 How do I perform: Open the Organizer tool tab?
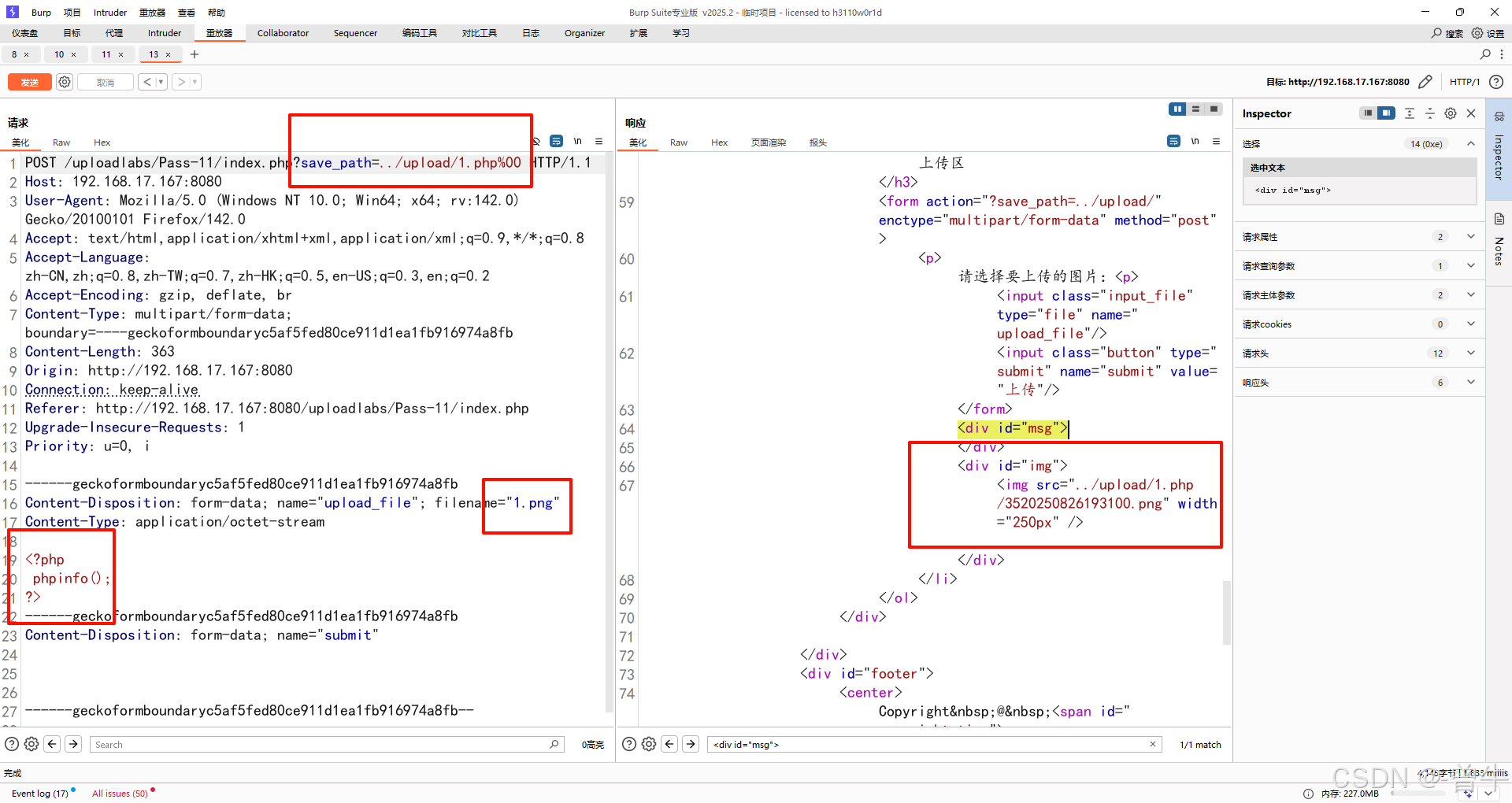pos(584,33)
